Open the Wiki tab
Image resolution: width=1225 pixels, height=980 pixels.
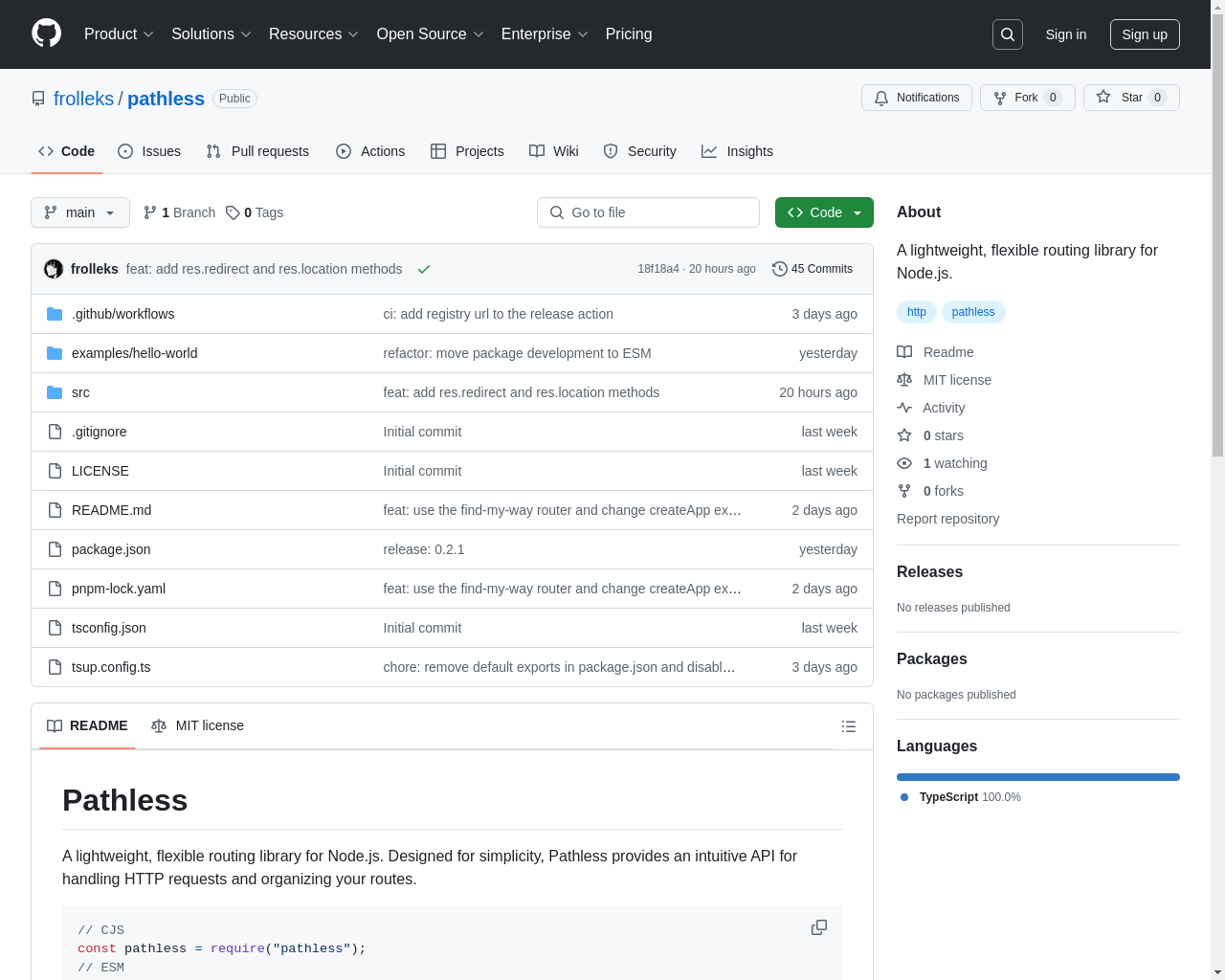tap(554, 151)
